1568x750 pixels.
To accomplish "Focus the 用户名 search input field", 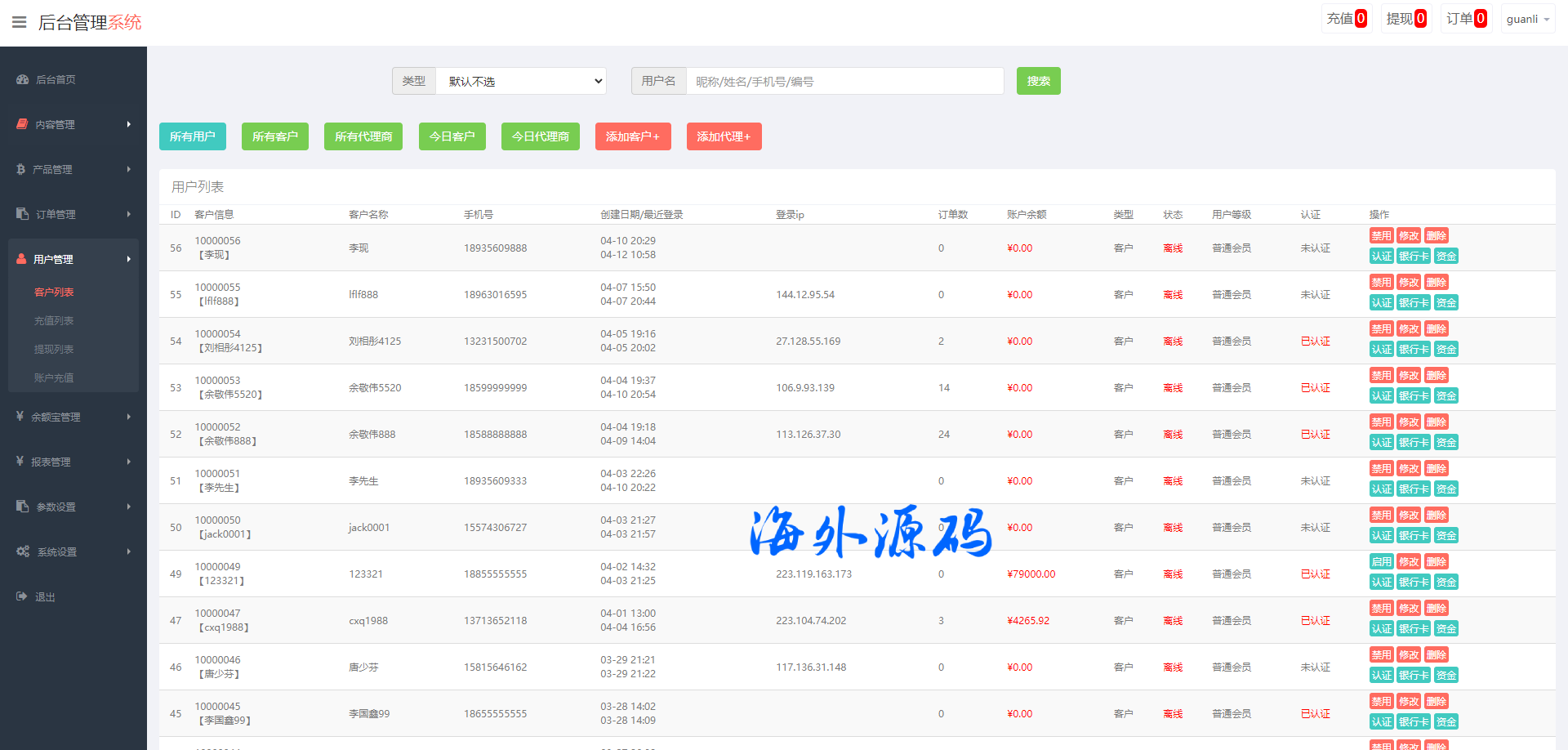I will (x=844, y=81).
